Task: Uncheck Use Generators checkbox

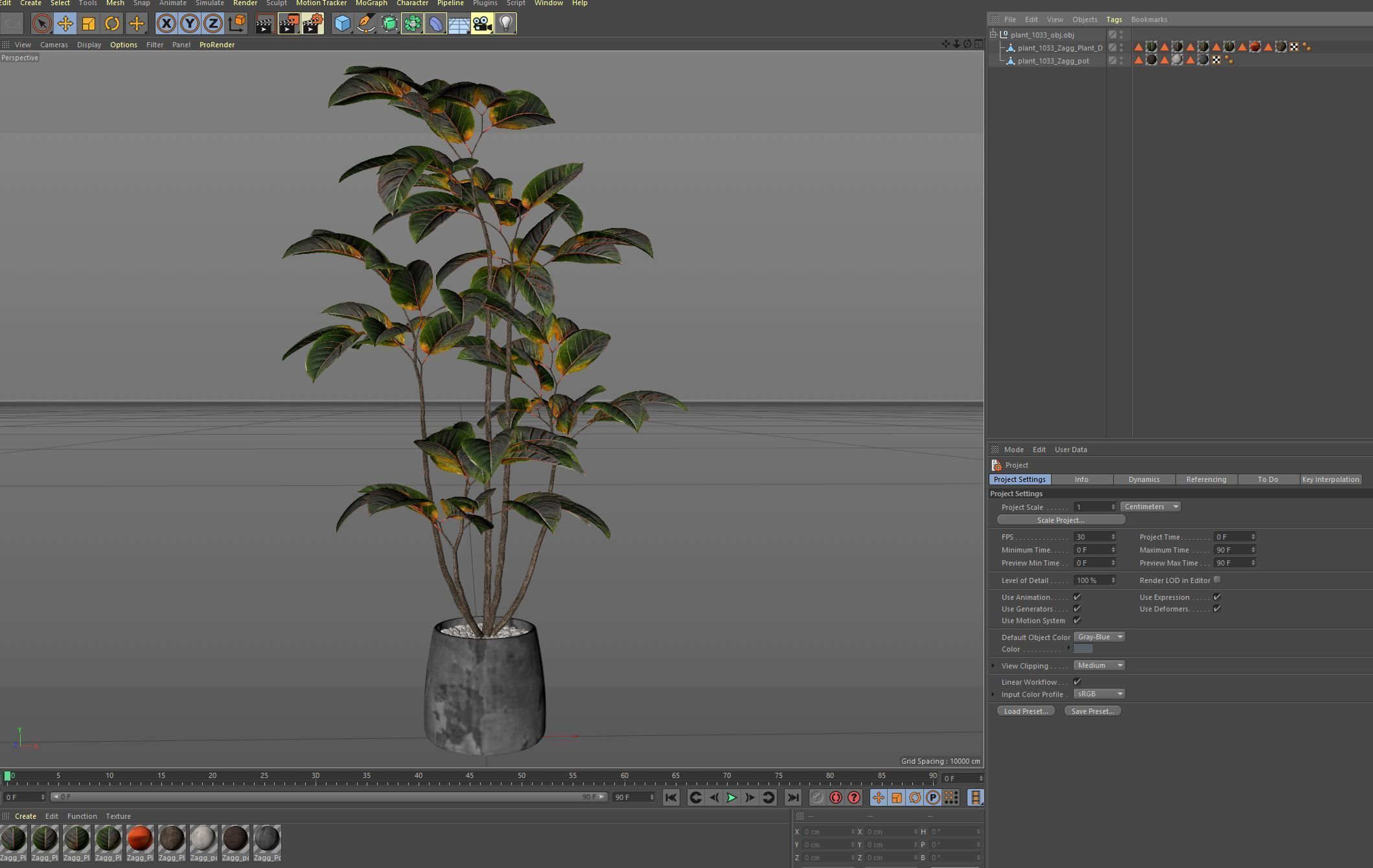Action: 1077,608
